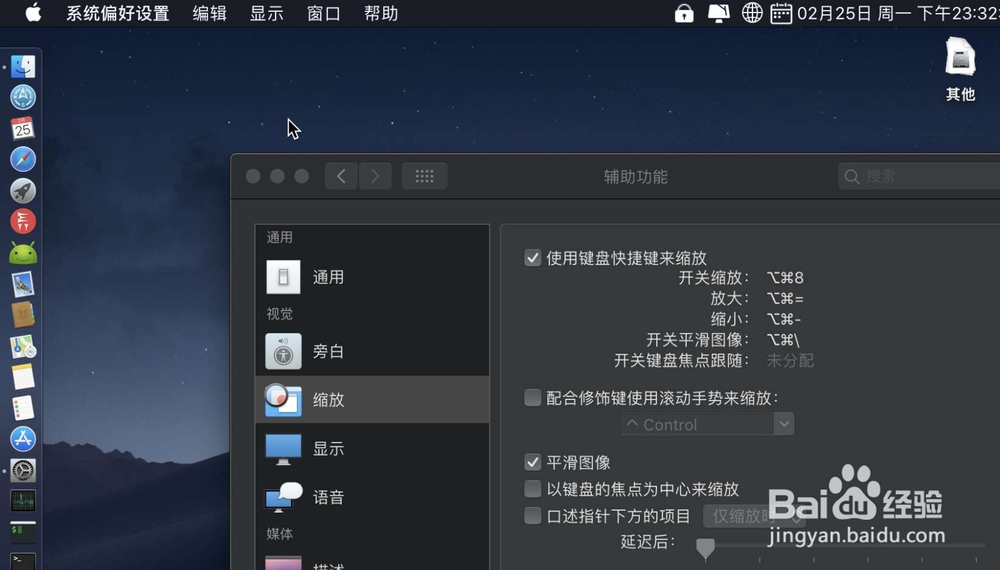Go back with the left chevron button
The width and height of the screenshot is (1000, 570).
point(341,176)
